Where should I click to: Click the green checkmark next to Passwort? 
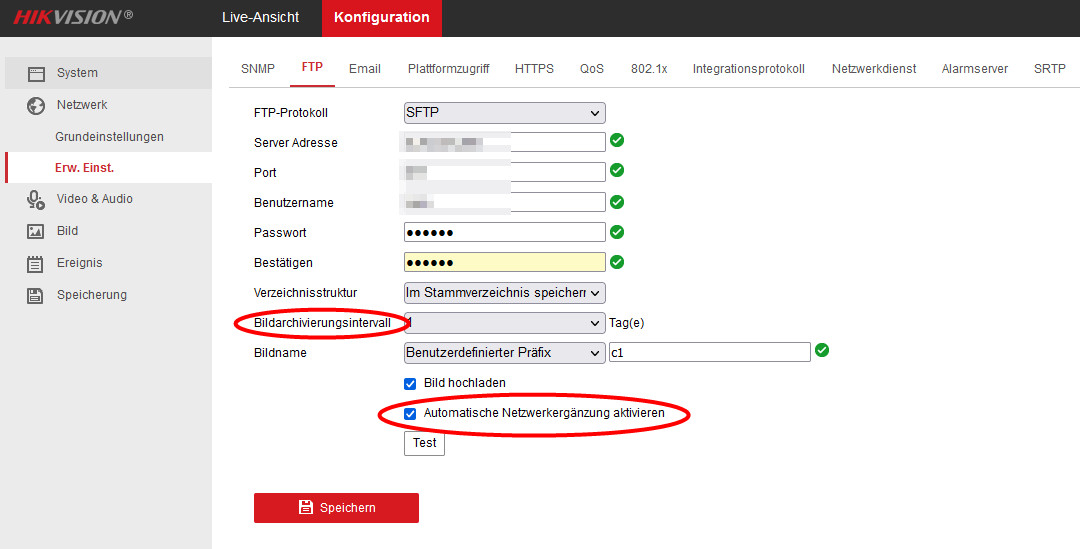point(617,232)
